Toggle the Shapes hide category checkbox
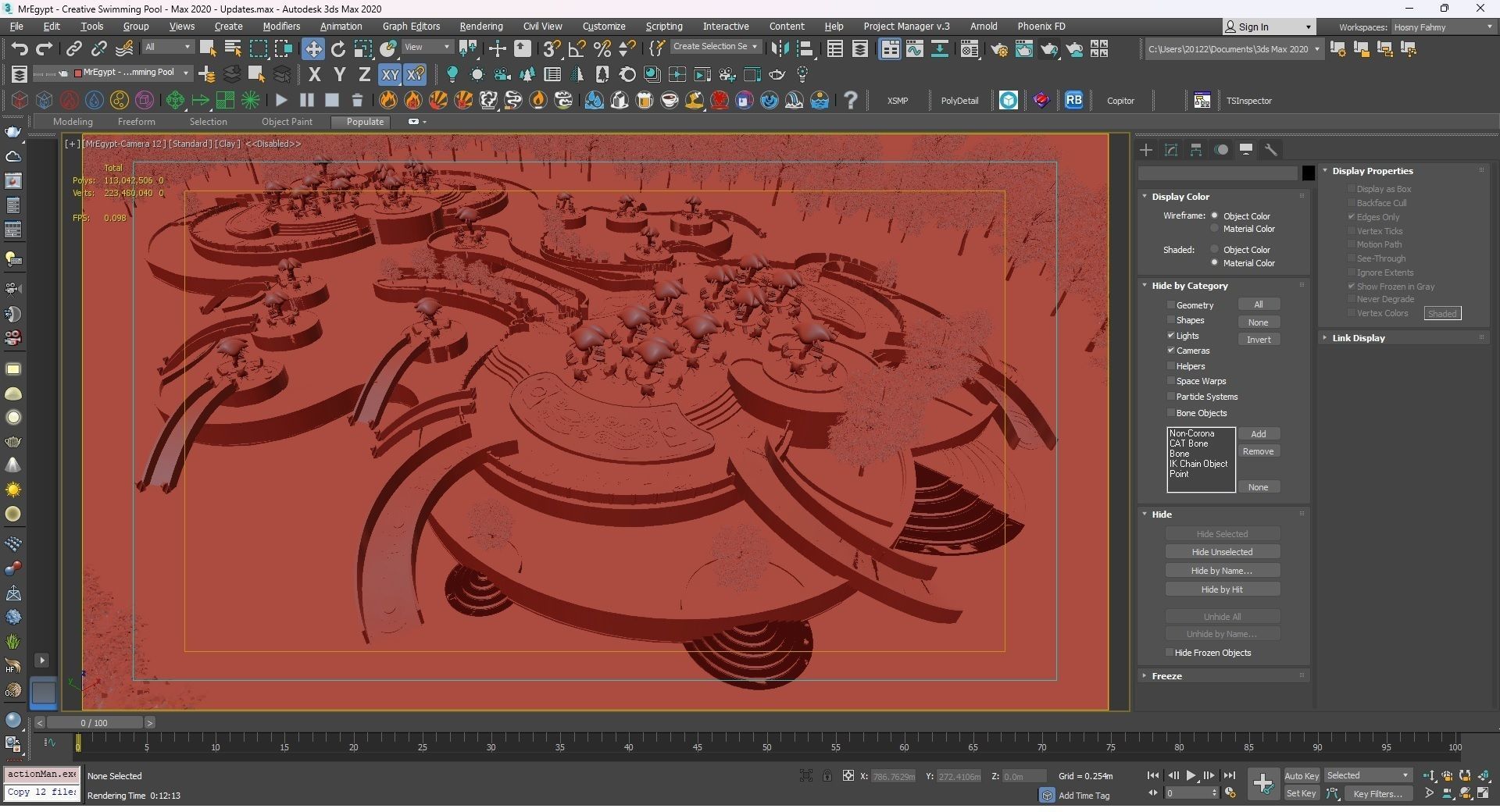Screen dimensions: 1500x812 click(1171, 320)
